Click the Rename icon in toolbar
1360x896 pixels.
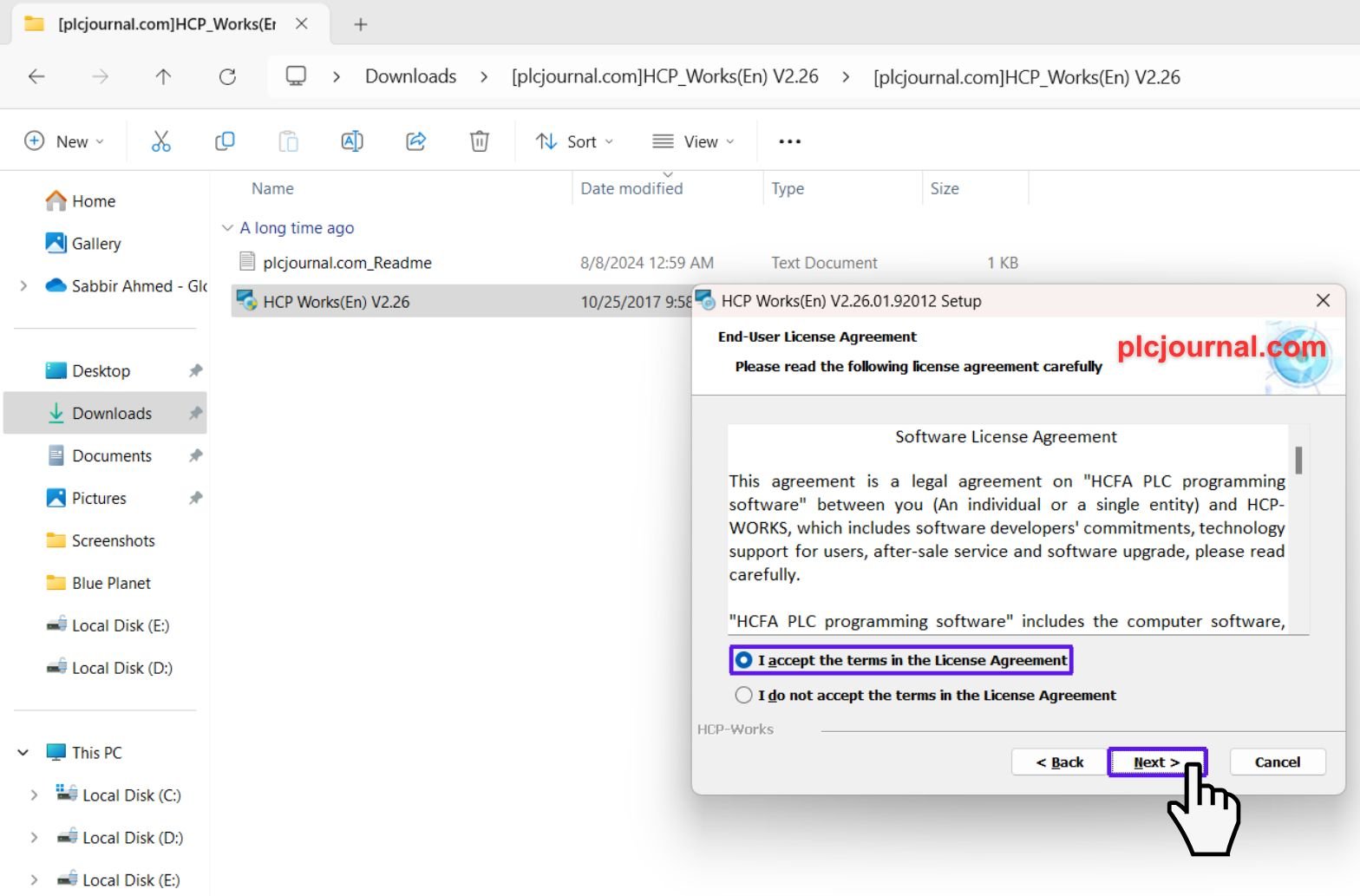tap(352, 141)
